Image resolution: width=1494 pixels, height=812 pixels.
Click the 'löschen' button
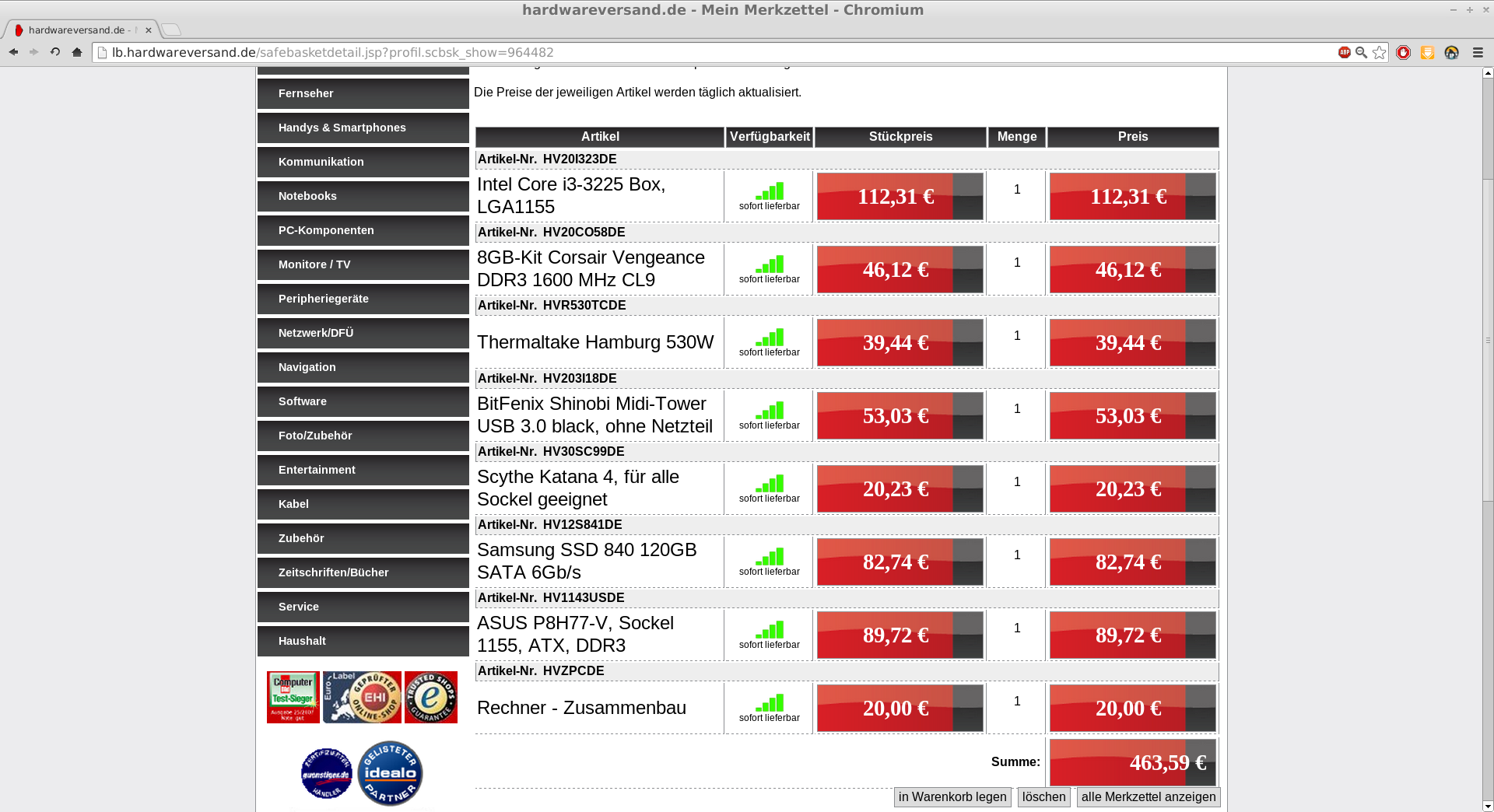tap(1044, 796)
